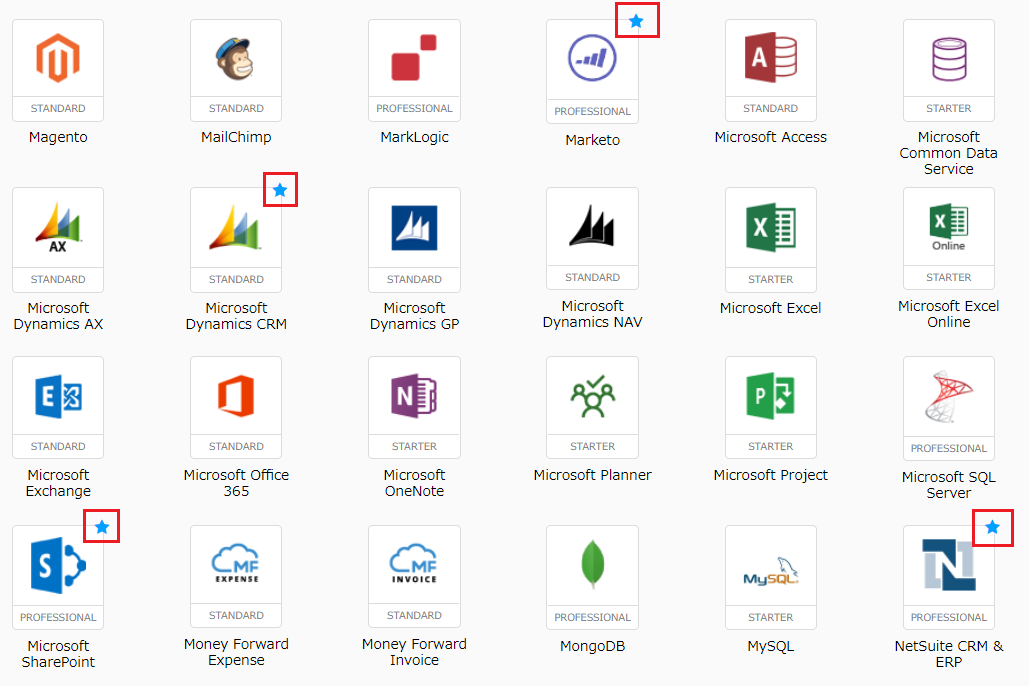Viewport: 1029px width, 686px height.
Task: Click the "Microsoft SQL Server" name label
Action: pos(949,484)
